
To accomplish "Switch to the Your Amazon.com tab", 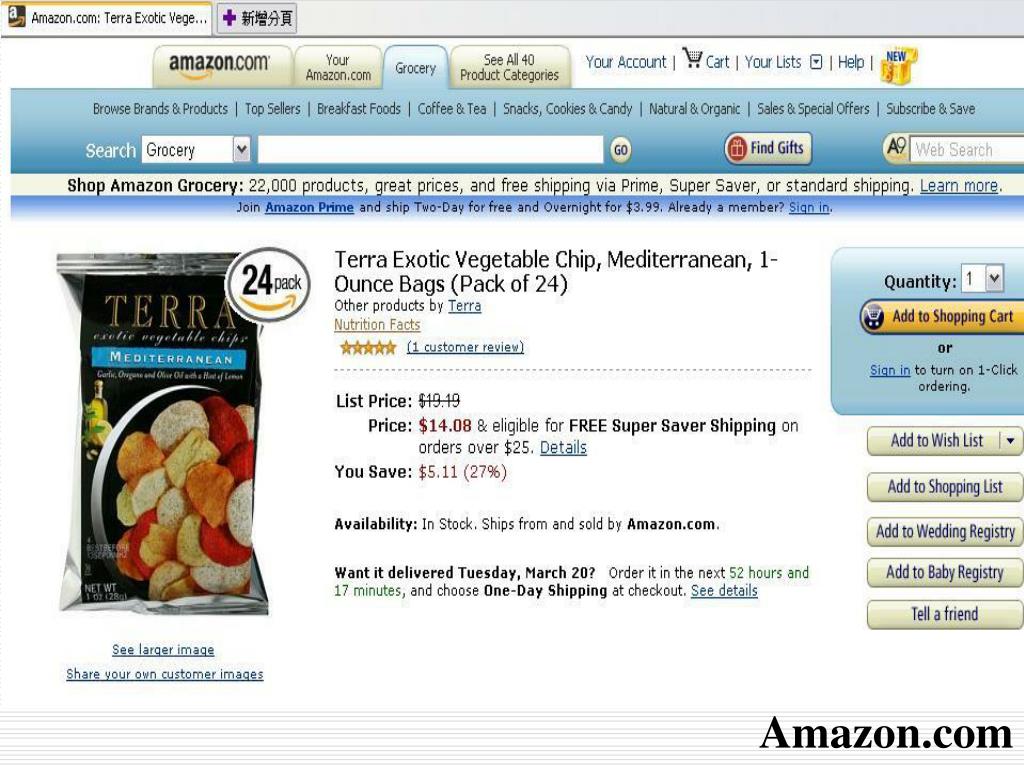I will (x=338, y=67).
